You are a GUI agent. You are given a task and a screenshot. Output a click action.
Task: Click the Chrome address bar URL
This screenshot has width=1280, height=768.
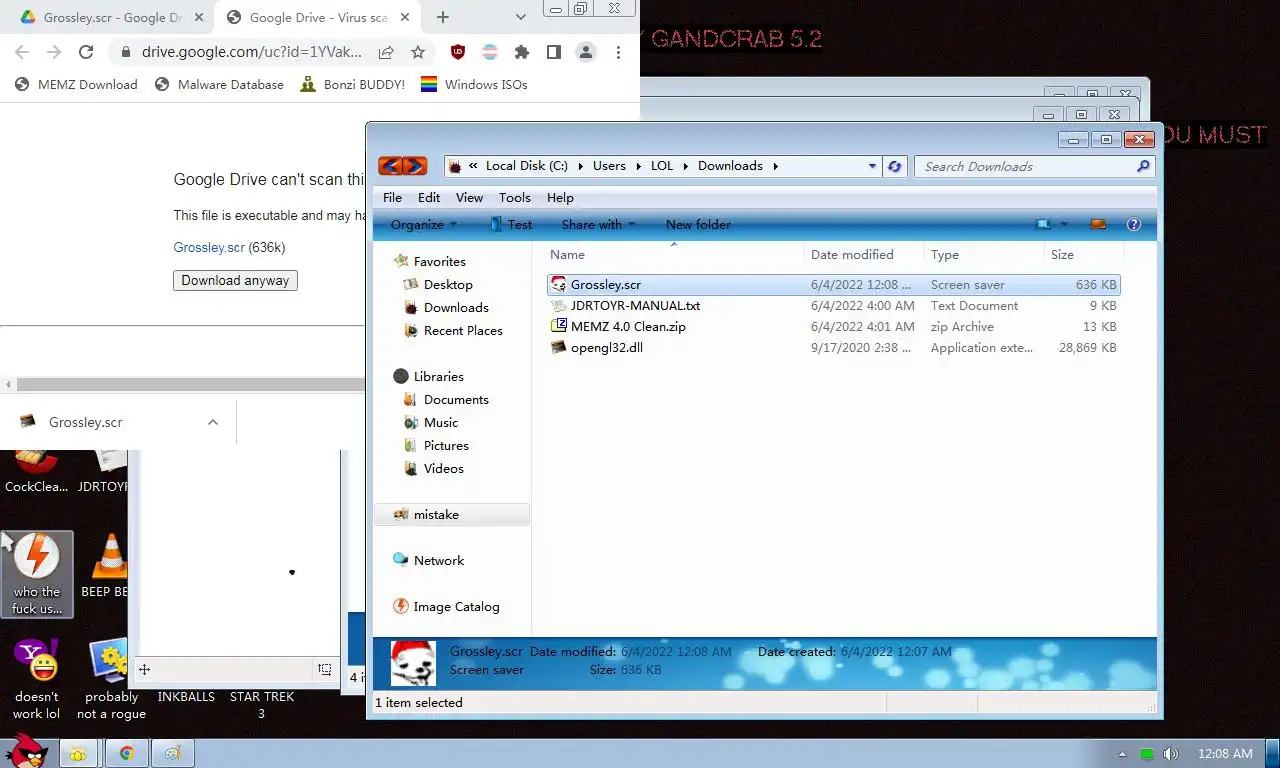click(x=252, y=52)
